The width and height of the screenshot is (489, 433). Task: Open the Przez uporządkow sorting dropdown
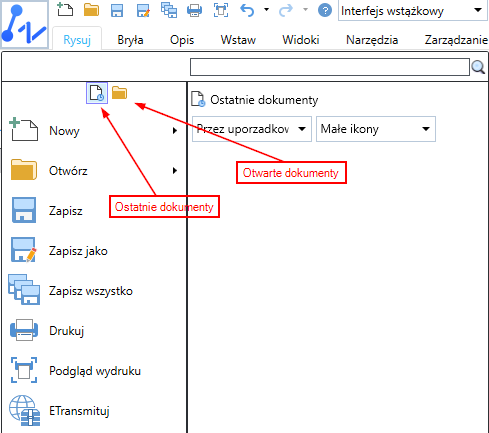(252, 129)
